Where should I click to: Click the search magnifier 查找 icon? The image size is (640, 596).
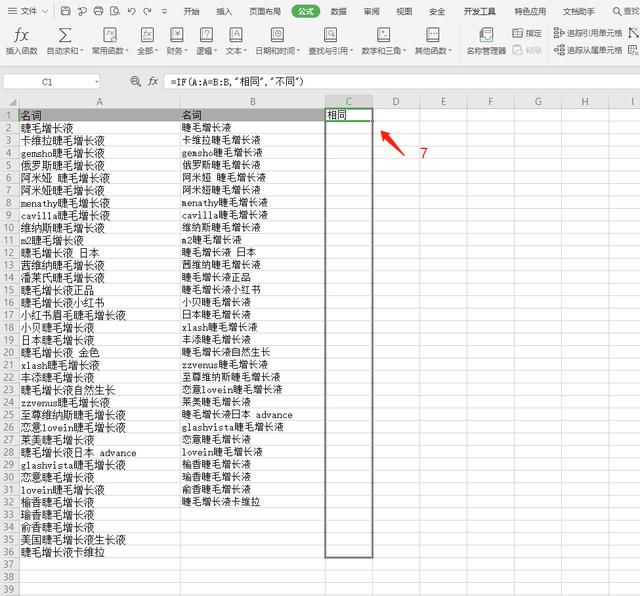tap(617, 11)
